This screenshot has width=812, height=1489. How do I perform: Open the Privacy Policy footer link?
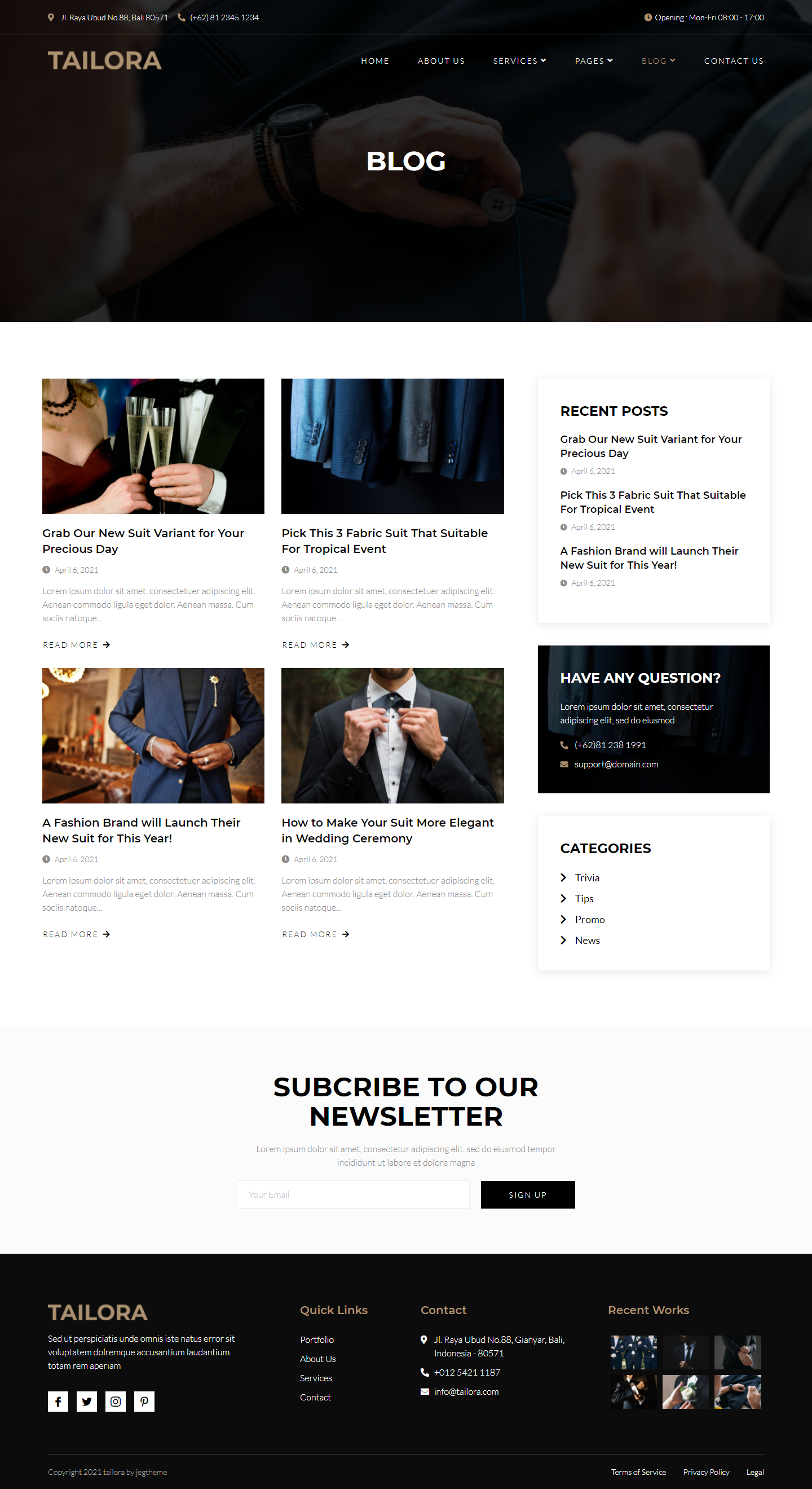(706, 1472)
